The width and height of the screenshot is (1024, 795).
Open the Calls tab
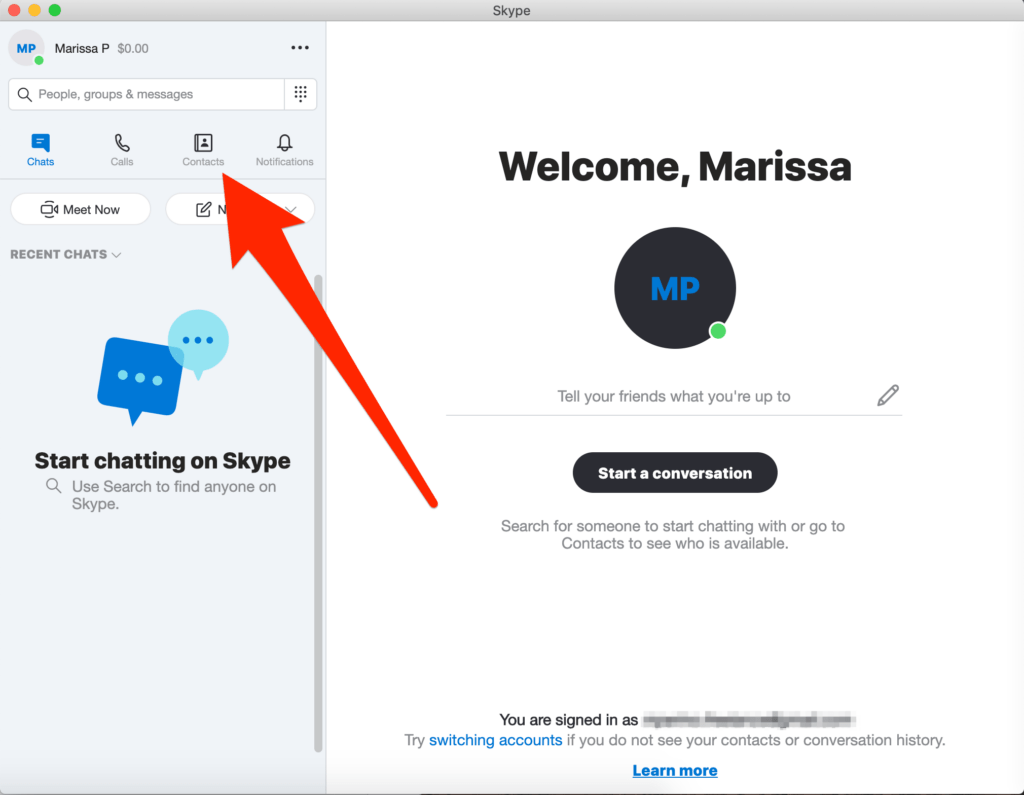(x=122, y=150)
